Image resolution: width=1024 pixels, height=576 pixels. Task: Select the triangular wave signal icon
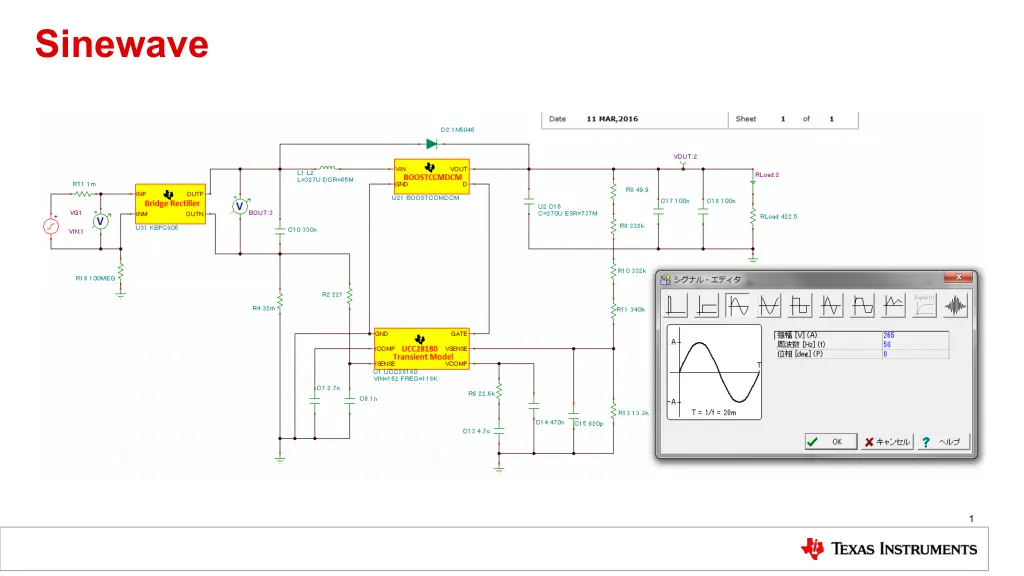831,304
